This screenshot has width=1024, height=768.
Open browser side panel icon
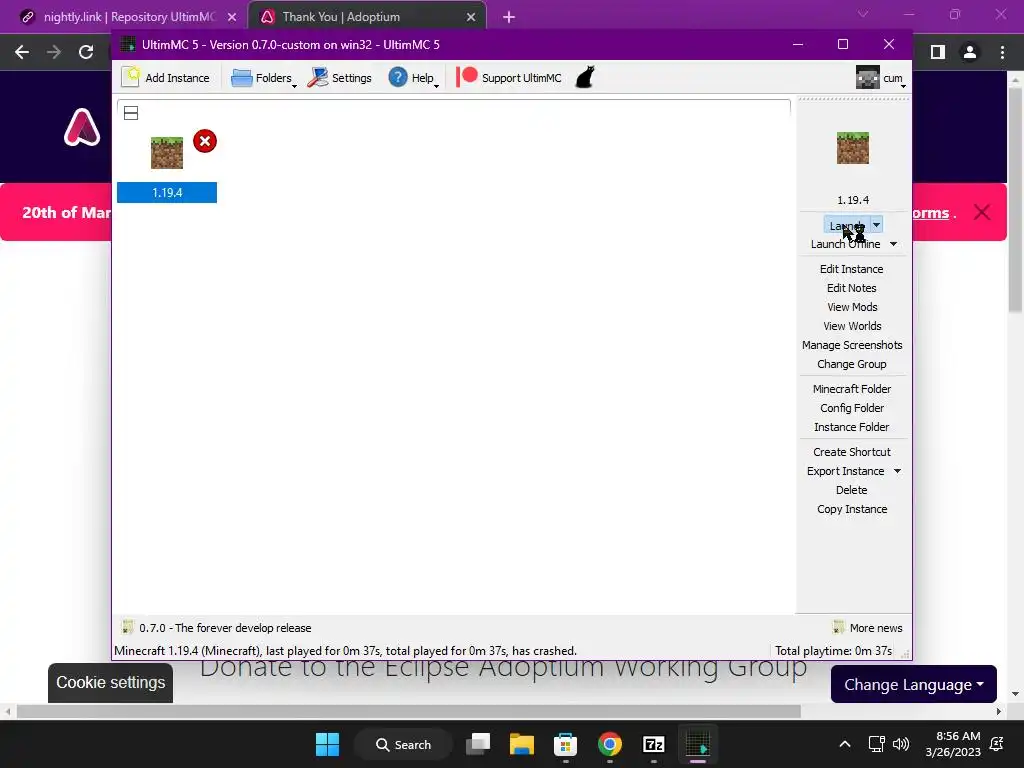938,52
